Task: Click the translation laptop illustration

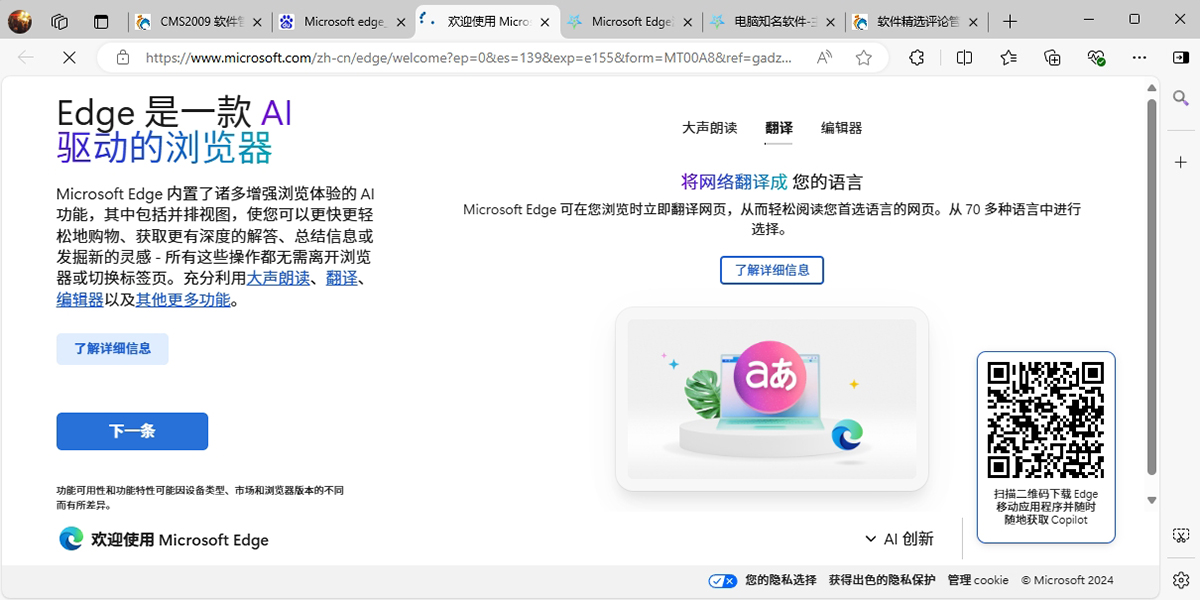Action: tap(772, 399)
